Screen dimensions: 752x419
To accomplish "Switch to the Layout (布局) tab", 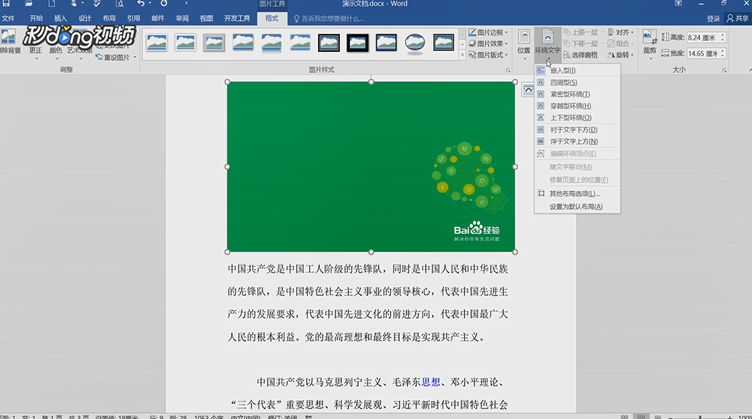I will click(109, 18).
